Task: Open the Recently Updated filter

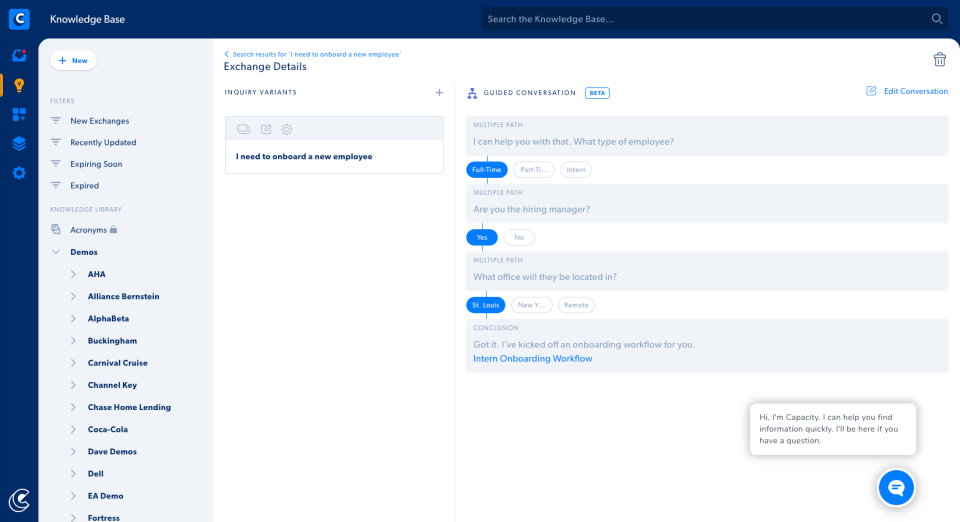Action: click(x=103, y=142)
